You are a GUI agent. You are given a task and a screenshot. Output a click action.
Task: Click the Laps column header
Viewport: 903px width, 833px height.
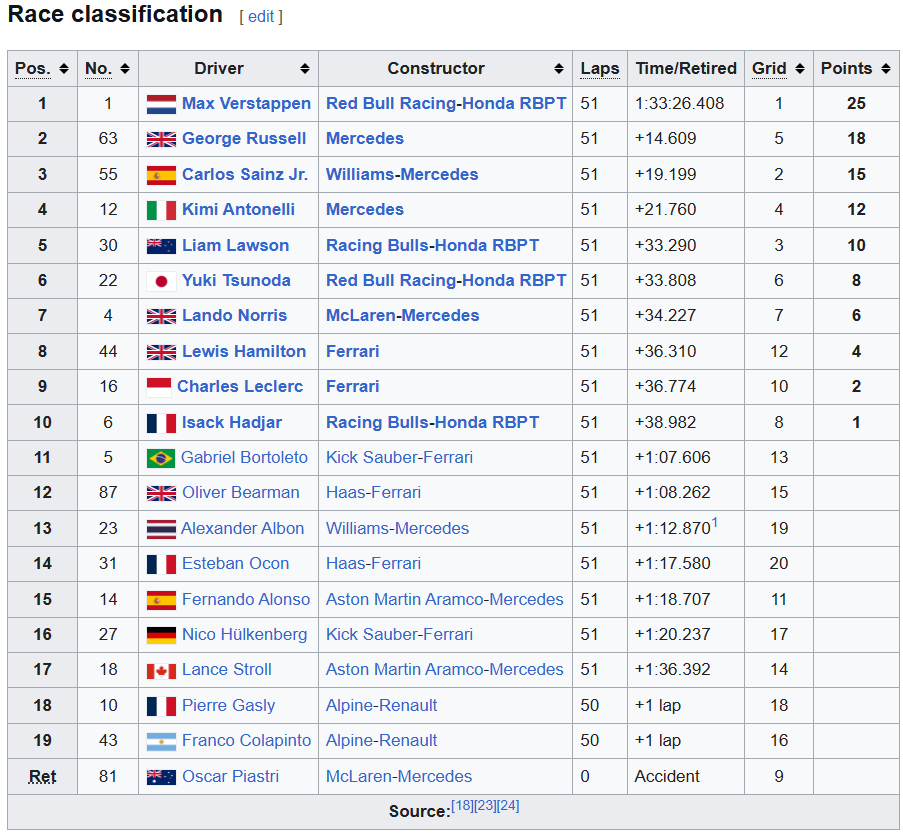(x=600, y=69)
